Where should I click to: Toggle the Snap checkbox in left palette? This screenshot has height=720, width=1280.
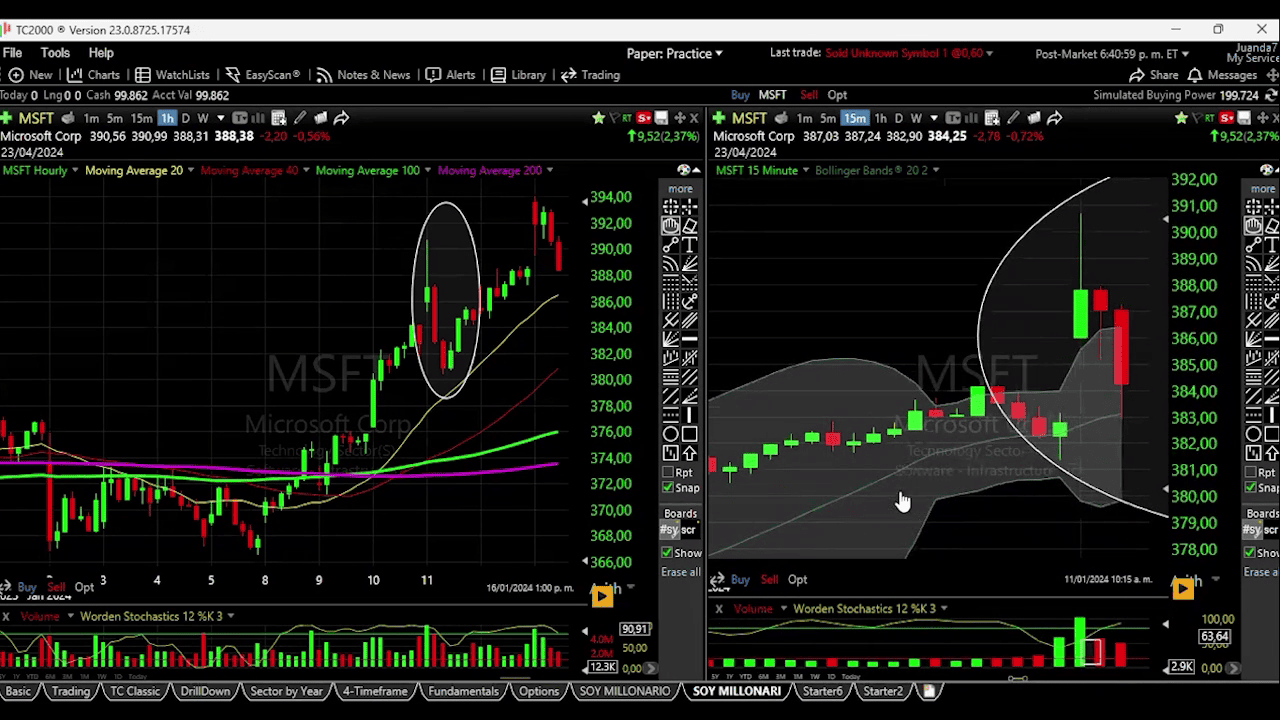click(x=668, y=488)
